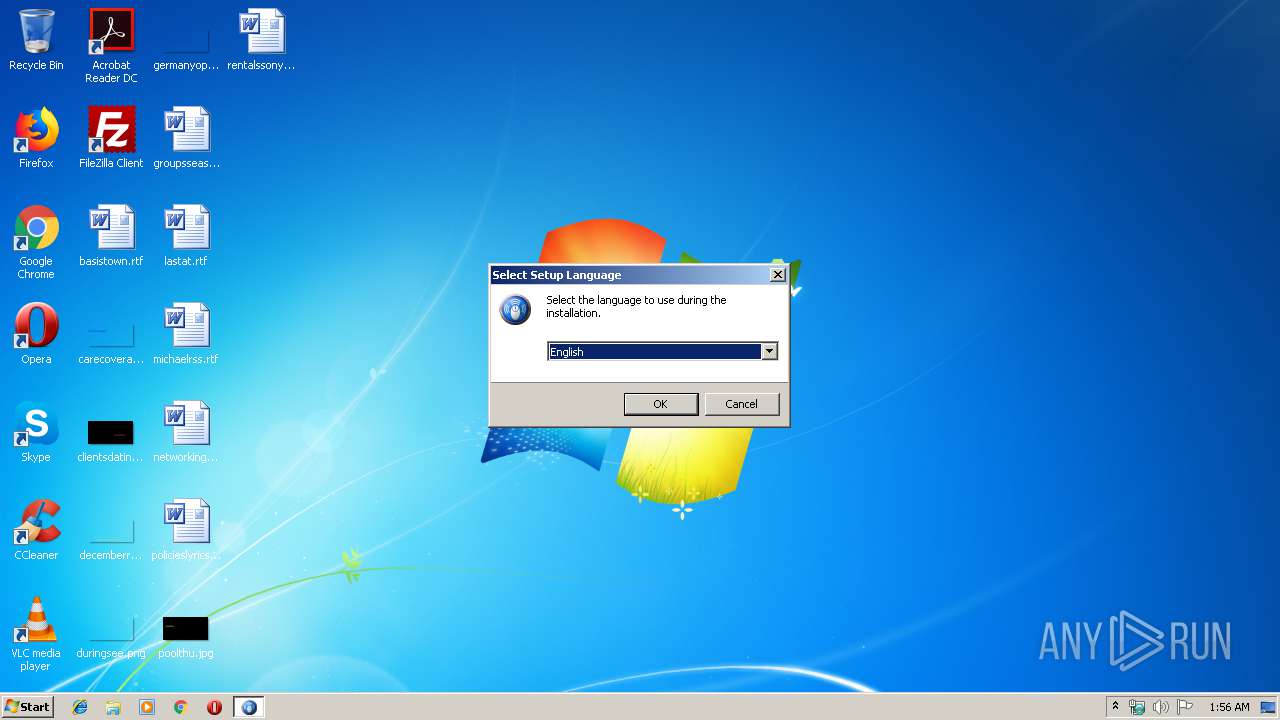Launch Firefox from desktop
The height and width of the screenshot is (720, 1280).
[36, 138]
